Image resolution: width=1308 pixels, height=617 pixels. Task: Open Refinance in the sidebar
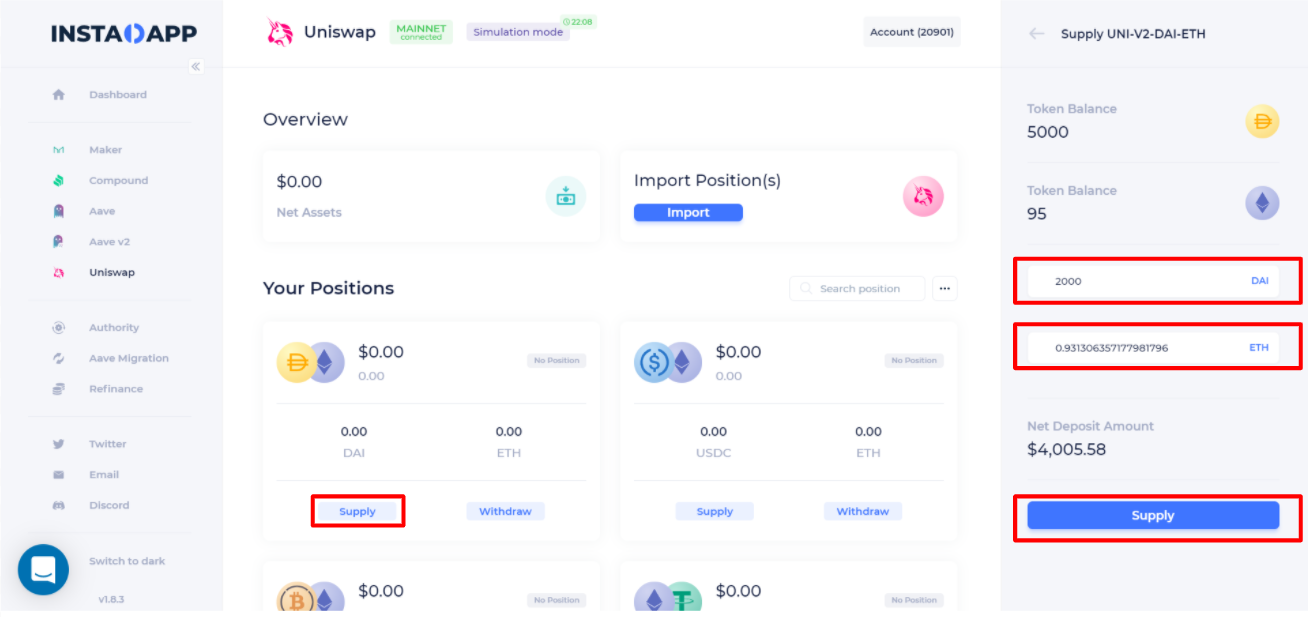(x=116, y=389)
